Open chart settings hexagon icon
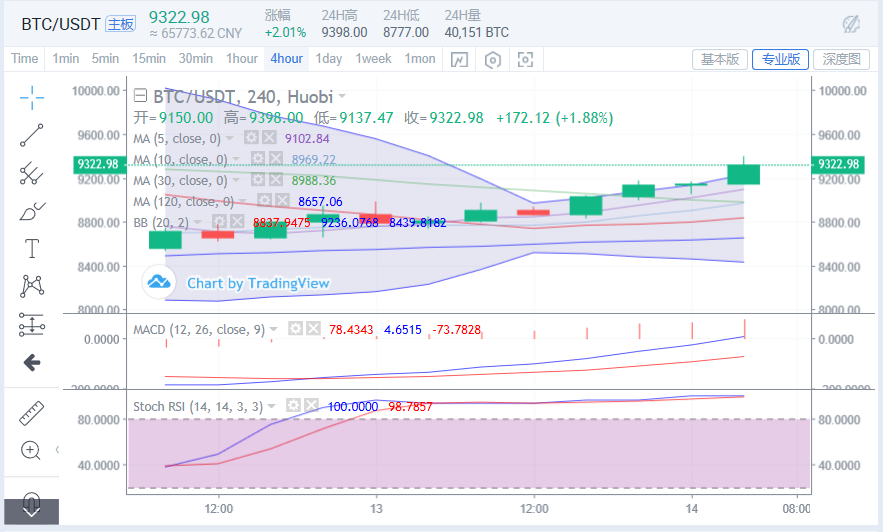 coord(493,59)
